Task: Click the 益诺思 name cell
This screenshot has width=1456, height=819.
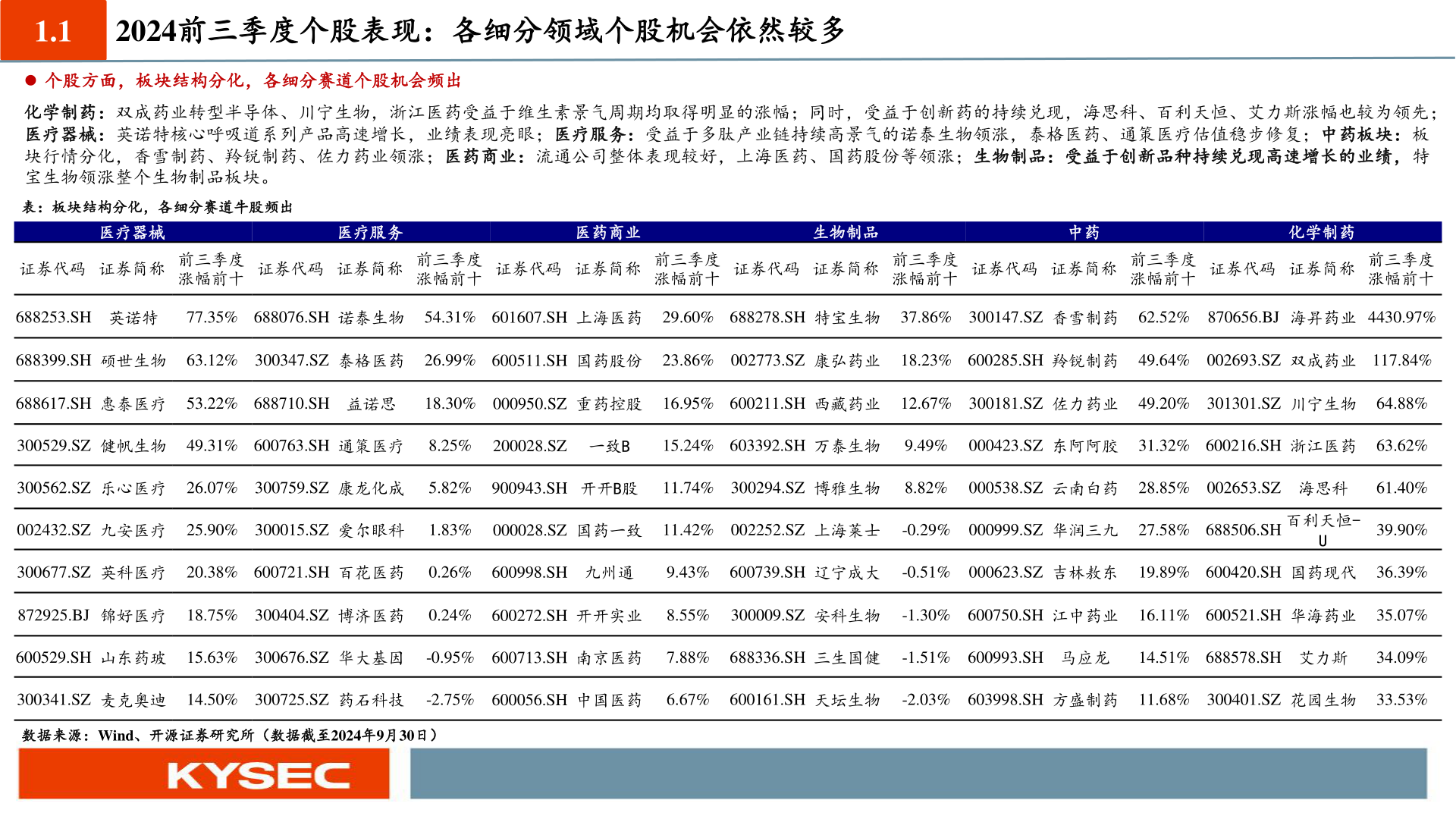Action: click(x=372, y=404)
